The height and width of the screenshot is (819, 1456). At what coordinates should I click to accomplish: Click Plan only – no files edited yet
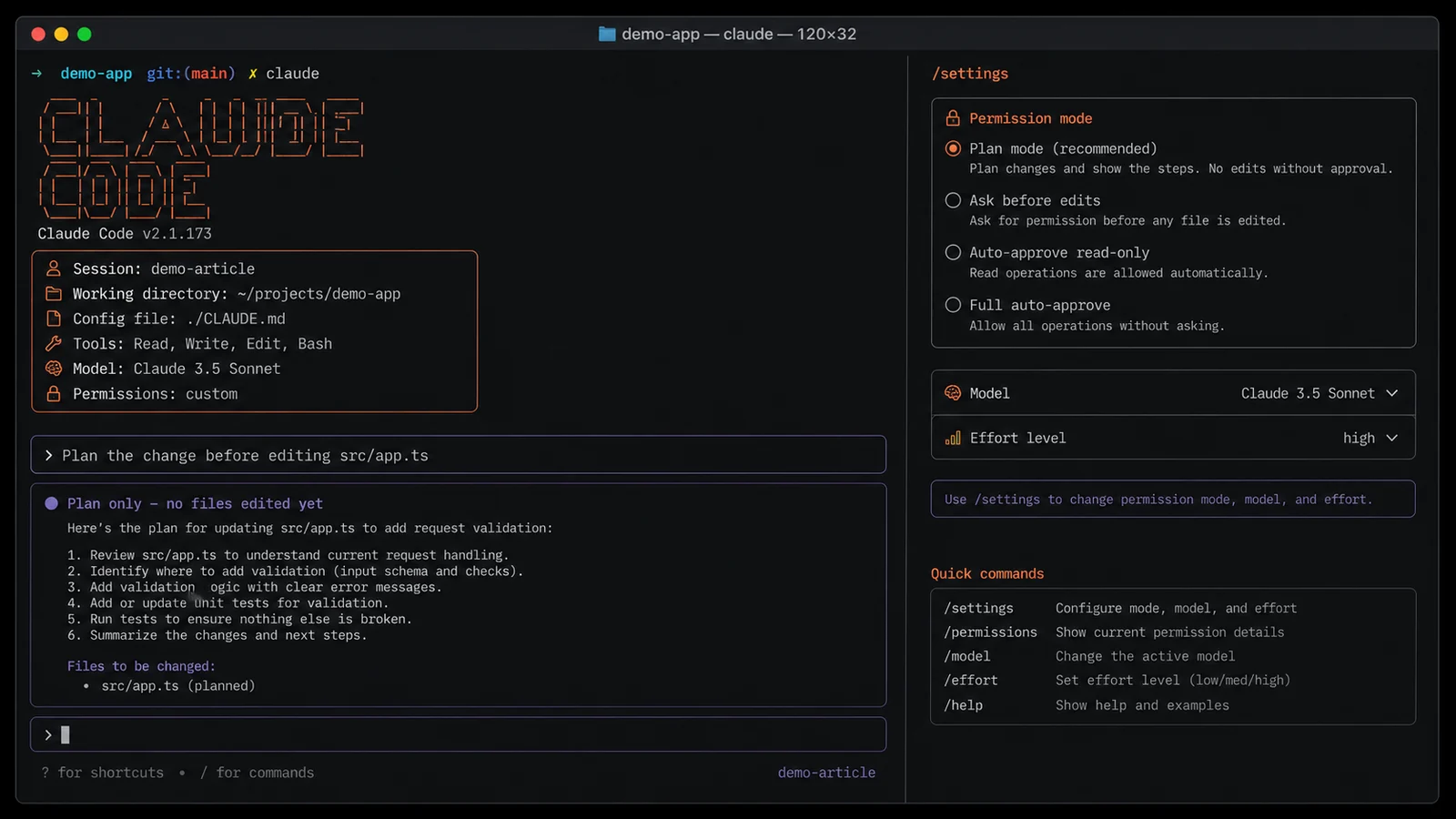[195, 503]
